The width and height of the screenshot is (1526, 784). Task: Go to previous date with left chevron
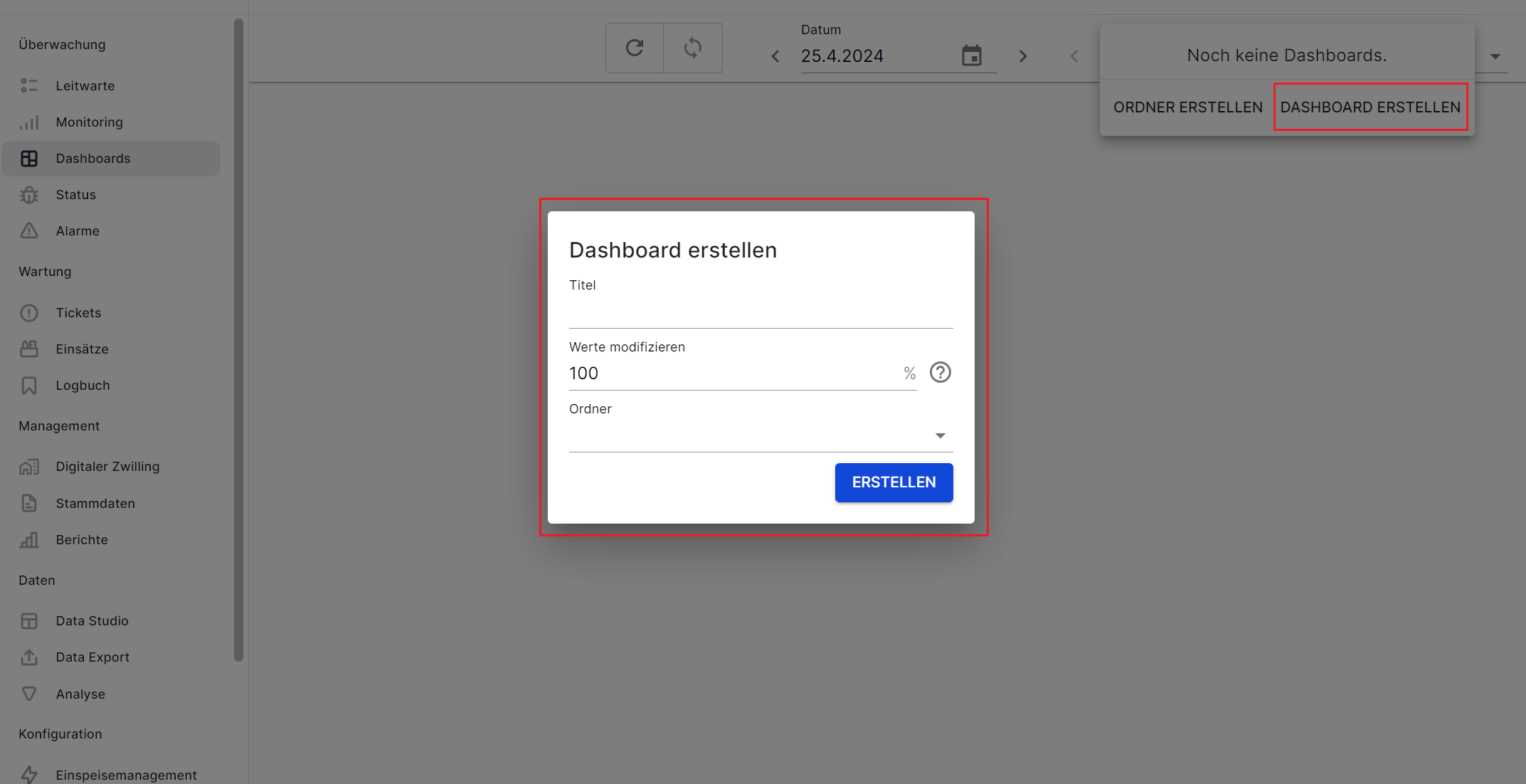(775, 56)
